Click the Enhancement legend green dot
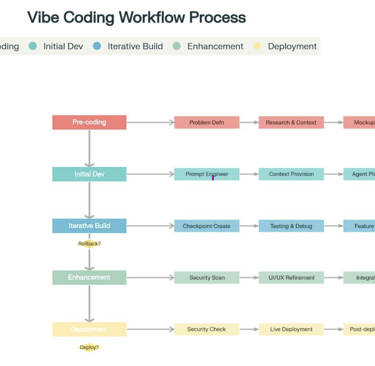The width and height of the screenshot is (375, 366). pyautogui.click(x=177, y=46)
